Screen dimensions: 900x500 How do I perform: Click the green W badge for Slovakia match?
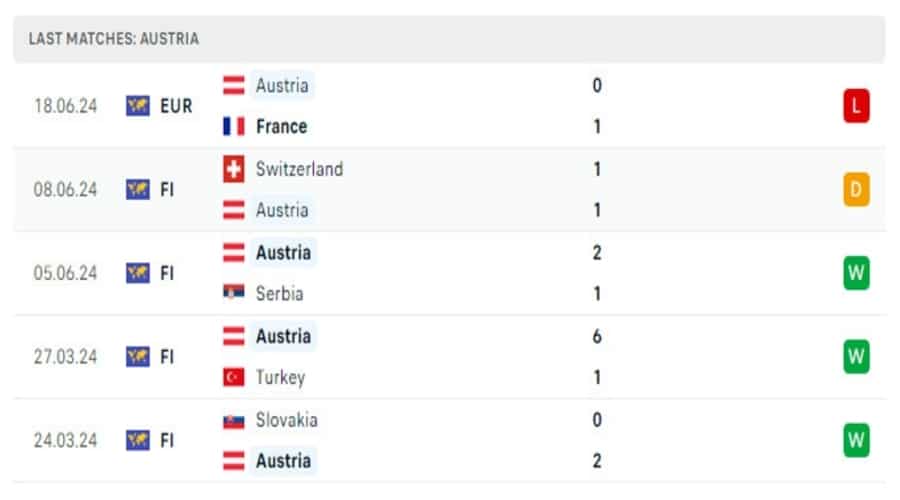coord(856,440)
